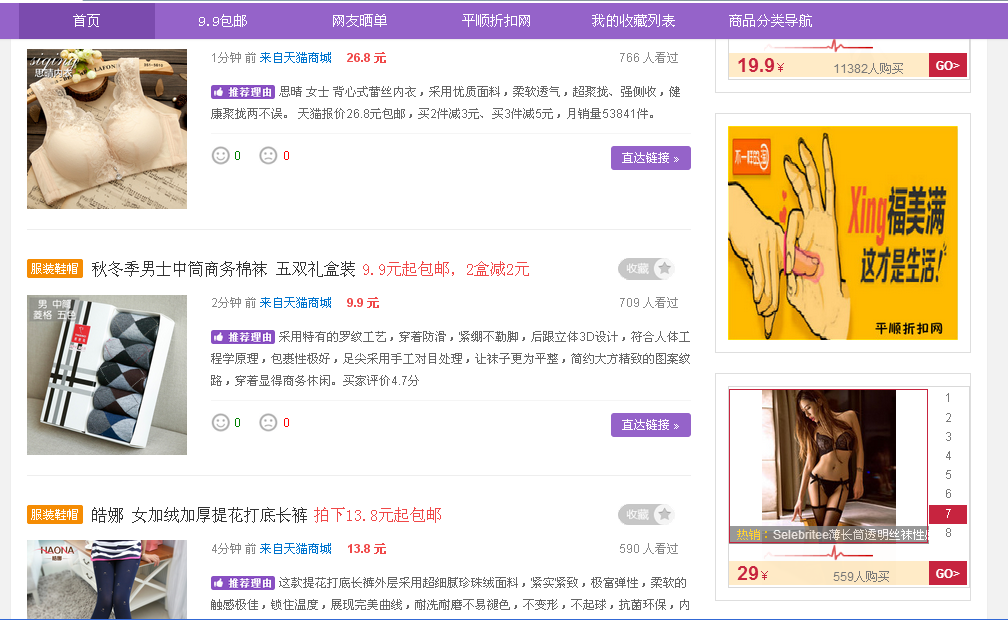Click the 13.8 元 price text

click(x=366, y=549)
